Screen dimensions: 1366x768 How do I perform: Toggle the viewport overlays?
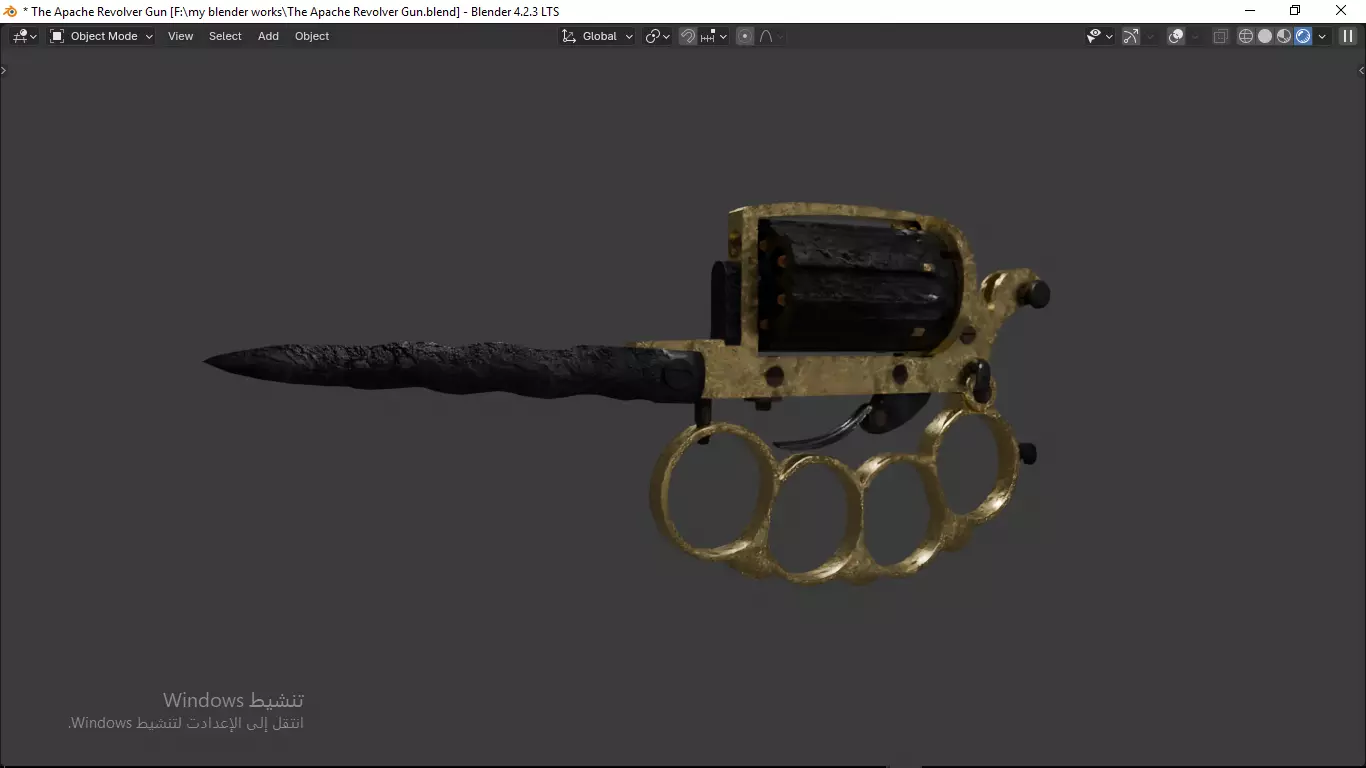(1176, 36)
